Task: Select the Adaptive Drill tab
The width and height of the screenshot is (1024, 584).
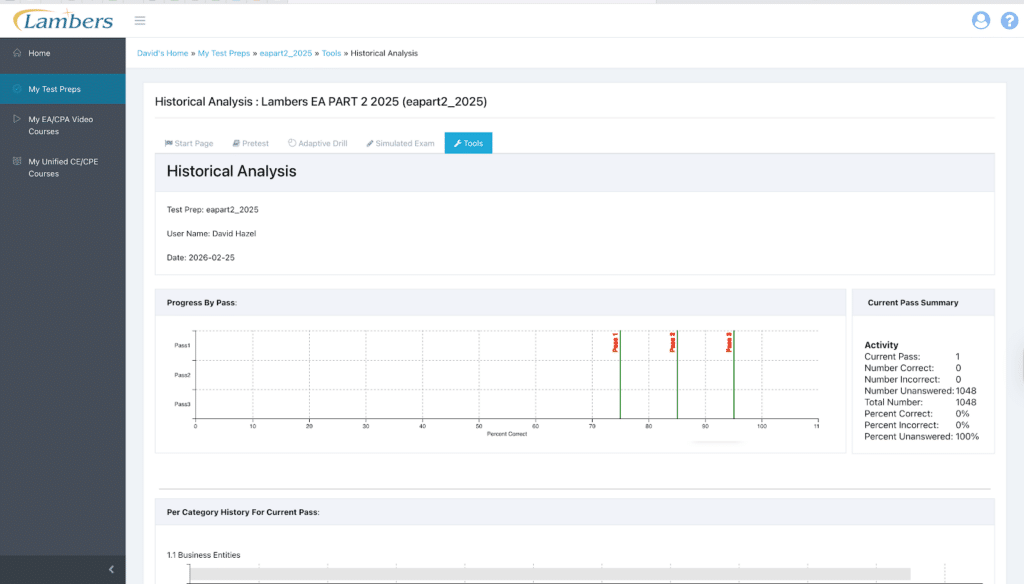Action: point(317,143)
